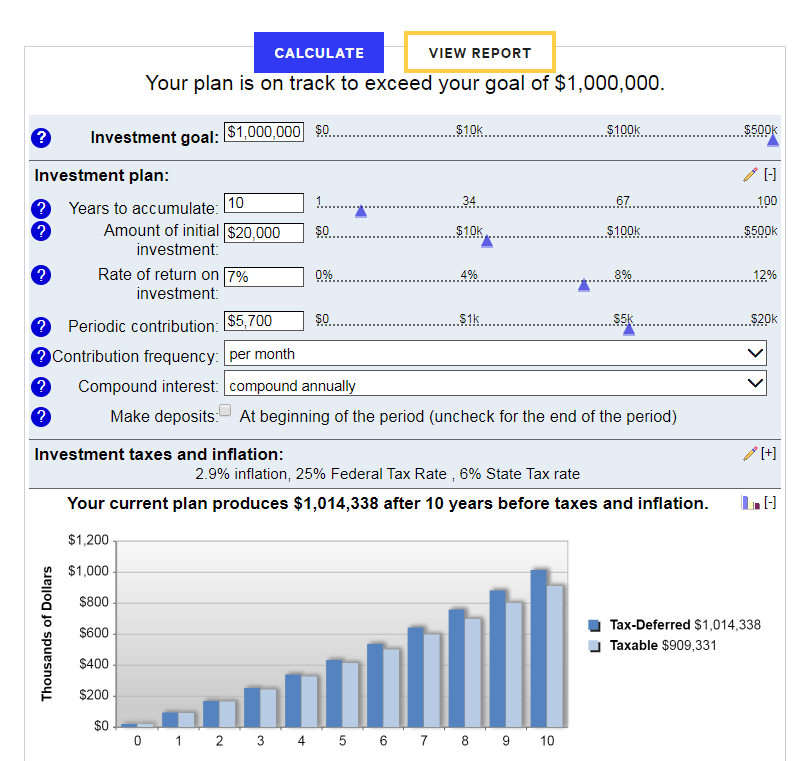Open help for Compound interest
810x761 pixels.
[41, 386]
